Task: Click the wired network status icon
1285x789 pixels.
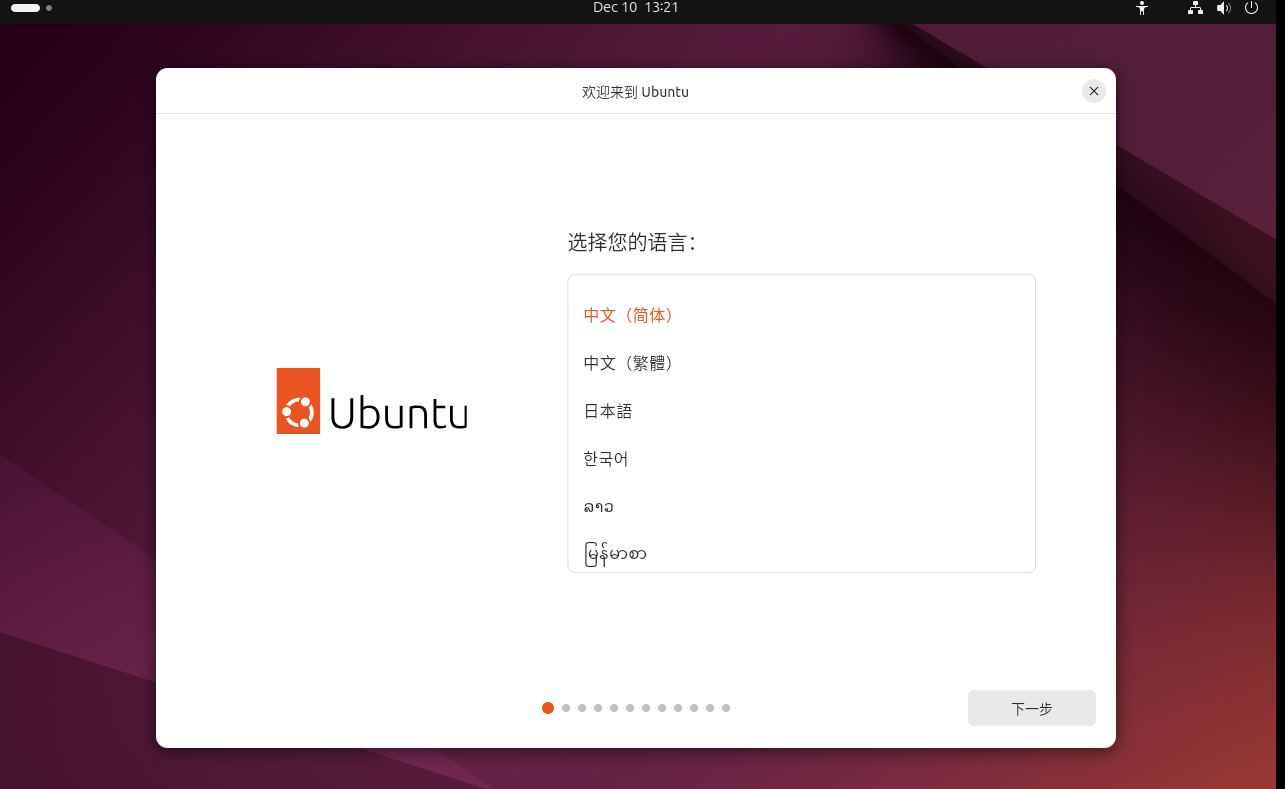Action: click(x=1195, y=8)
